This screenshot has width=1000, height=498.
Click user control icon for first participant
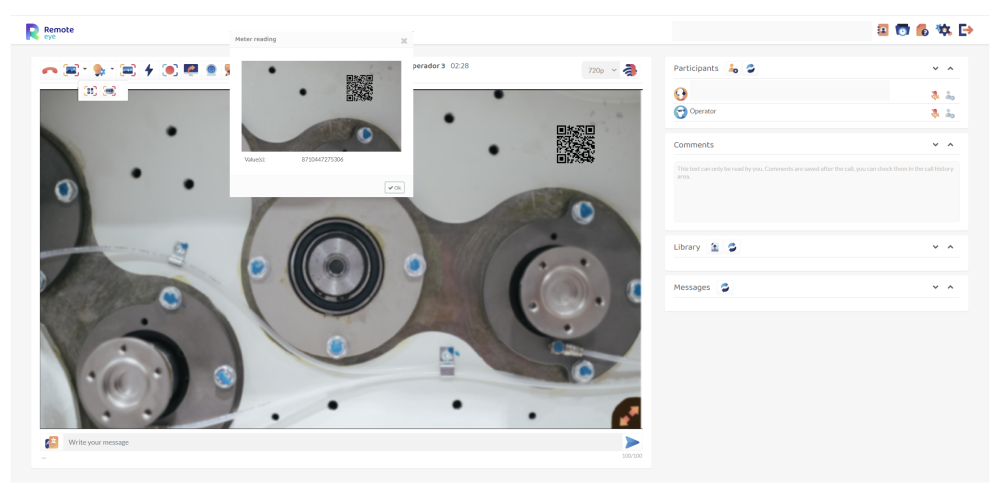950,96
